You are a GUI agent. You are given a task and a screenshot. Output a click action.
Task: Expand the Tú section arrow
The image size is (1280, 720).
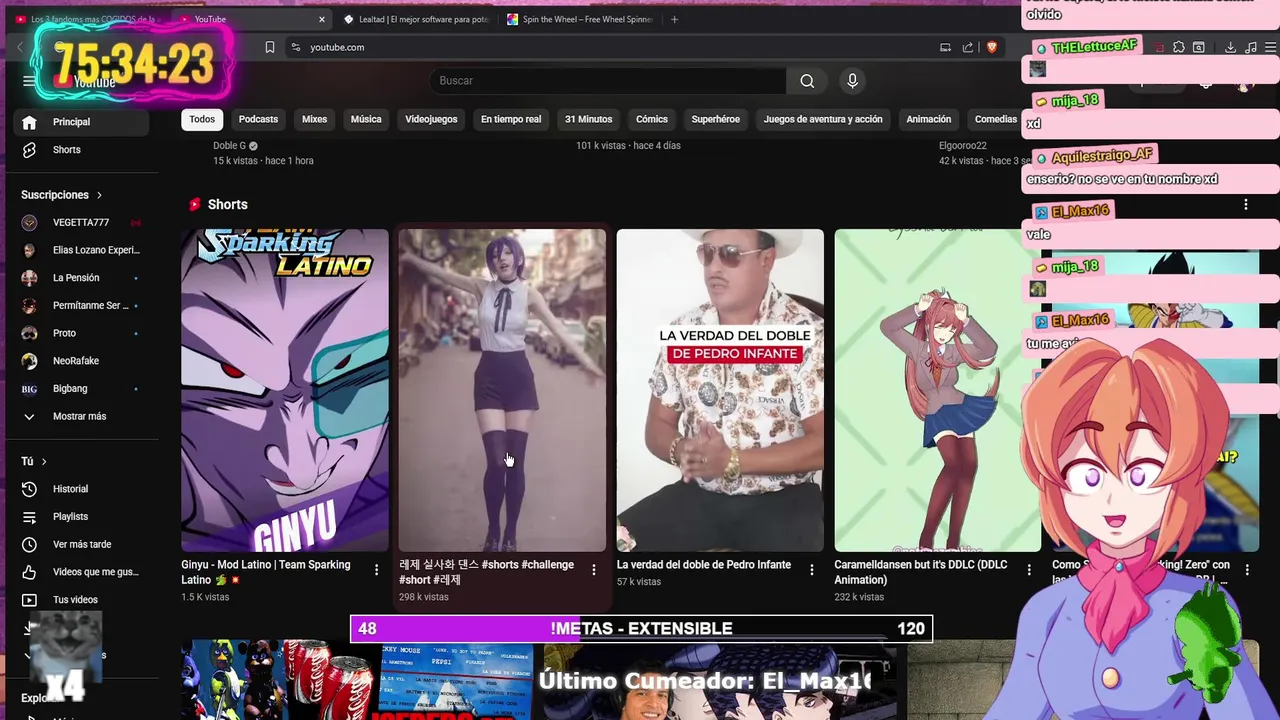44,461
